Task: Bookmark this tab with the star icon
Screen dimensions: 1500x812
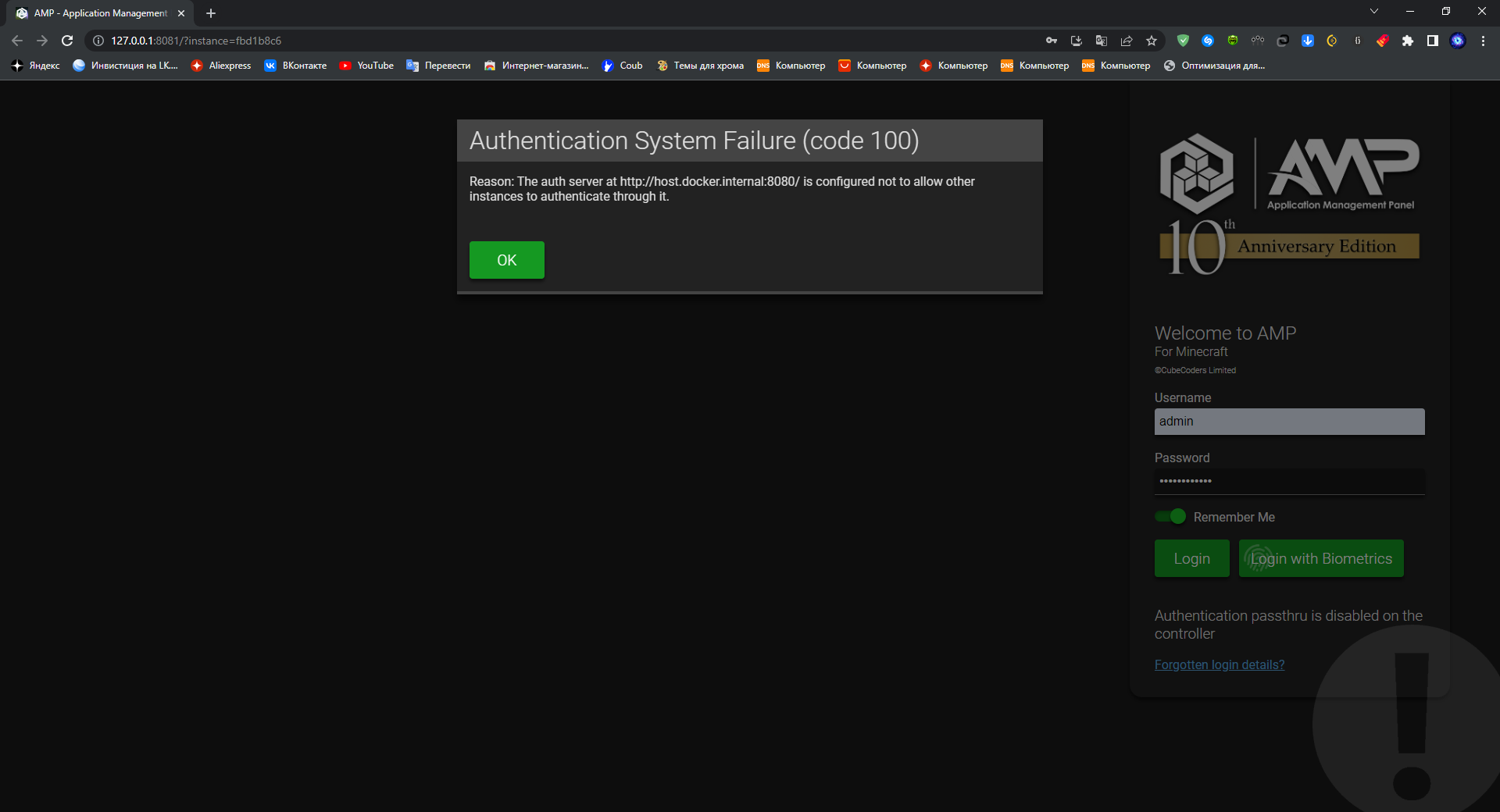Action: tap(1152, 41)
